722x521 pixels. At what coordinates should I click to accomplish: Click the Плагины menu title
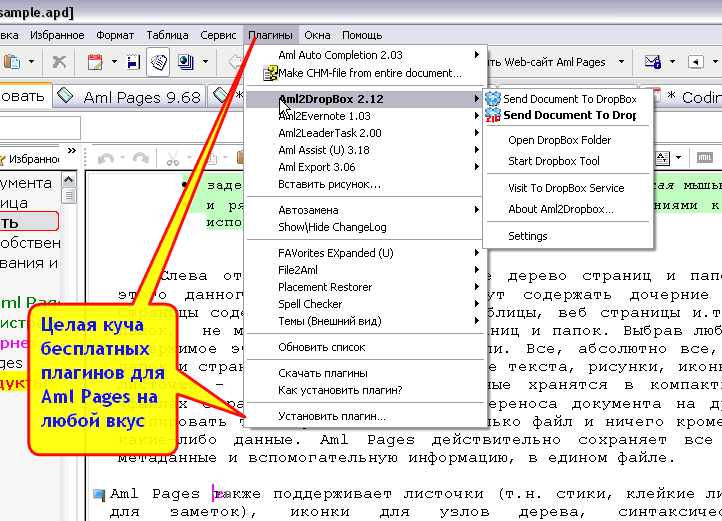[270, 35]
